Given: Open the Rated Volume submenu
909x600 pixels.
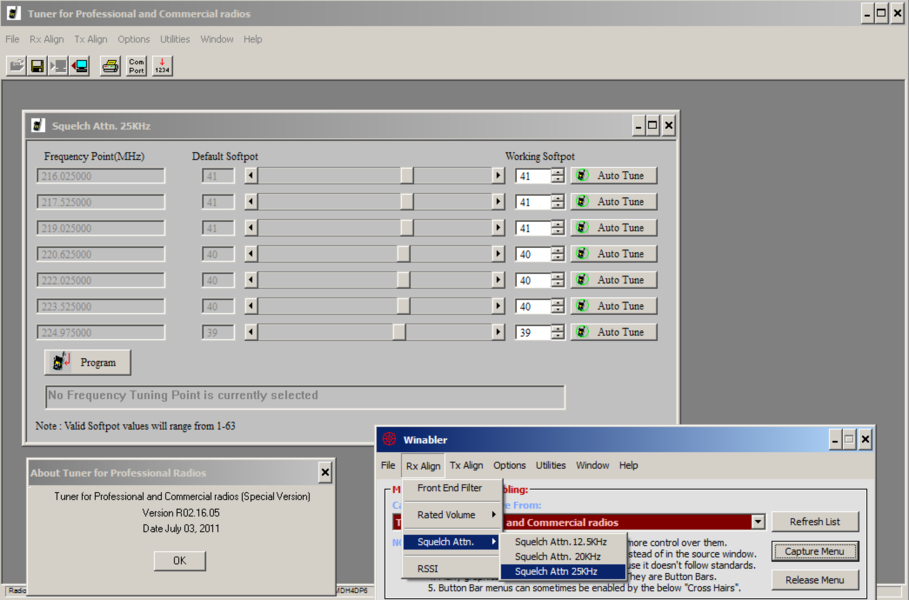Looking at the screenshot, I should (x=452, y=515).
